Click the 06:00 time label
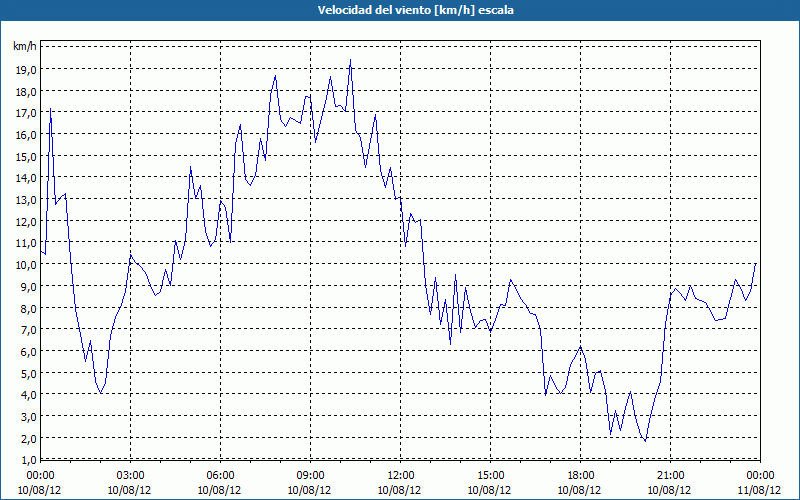Image resolution: width=800 pixels, height=500 pixels. (220, 476)
